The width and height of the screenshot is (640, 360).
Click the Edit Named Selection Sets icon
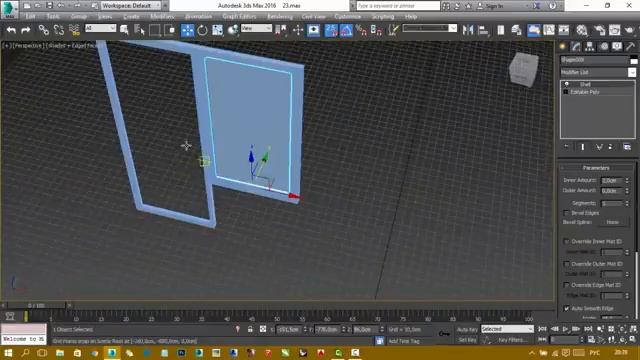[393, 30]
